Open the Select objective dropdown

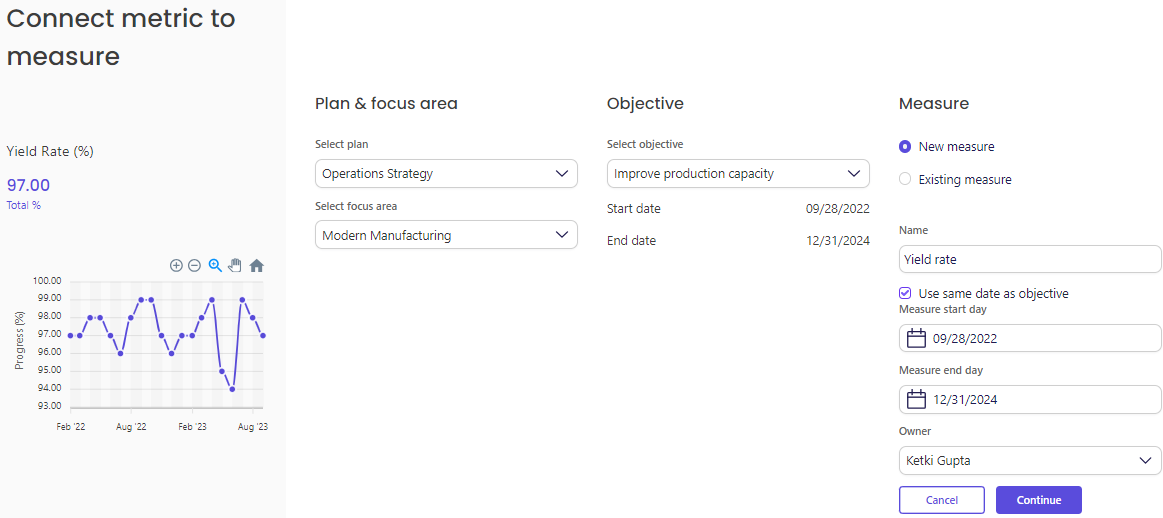[738, 174]
